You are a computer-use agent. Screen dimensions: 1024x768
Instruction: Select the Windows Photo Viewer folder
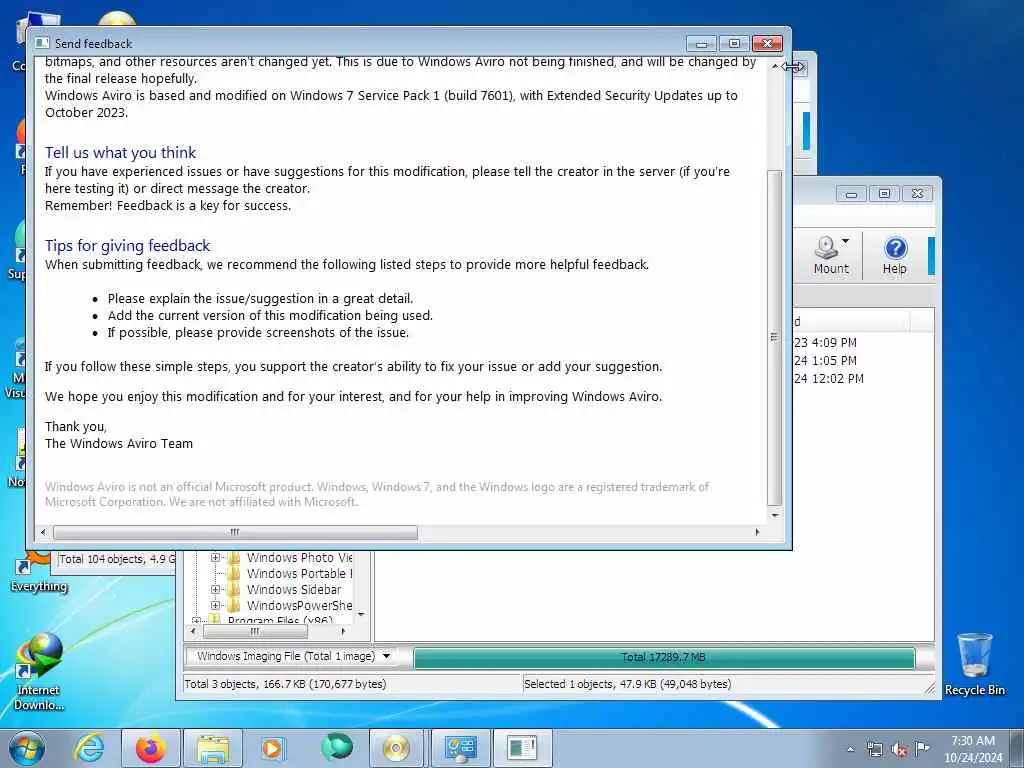coord(288,558)
